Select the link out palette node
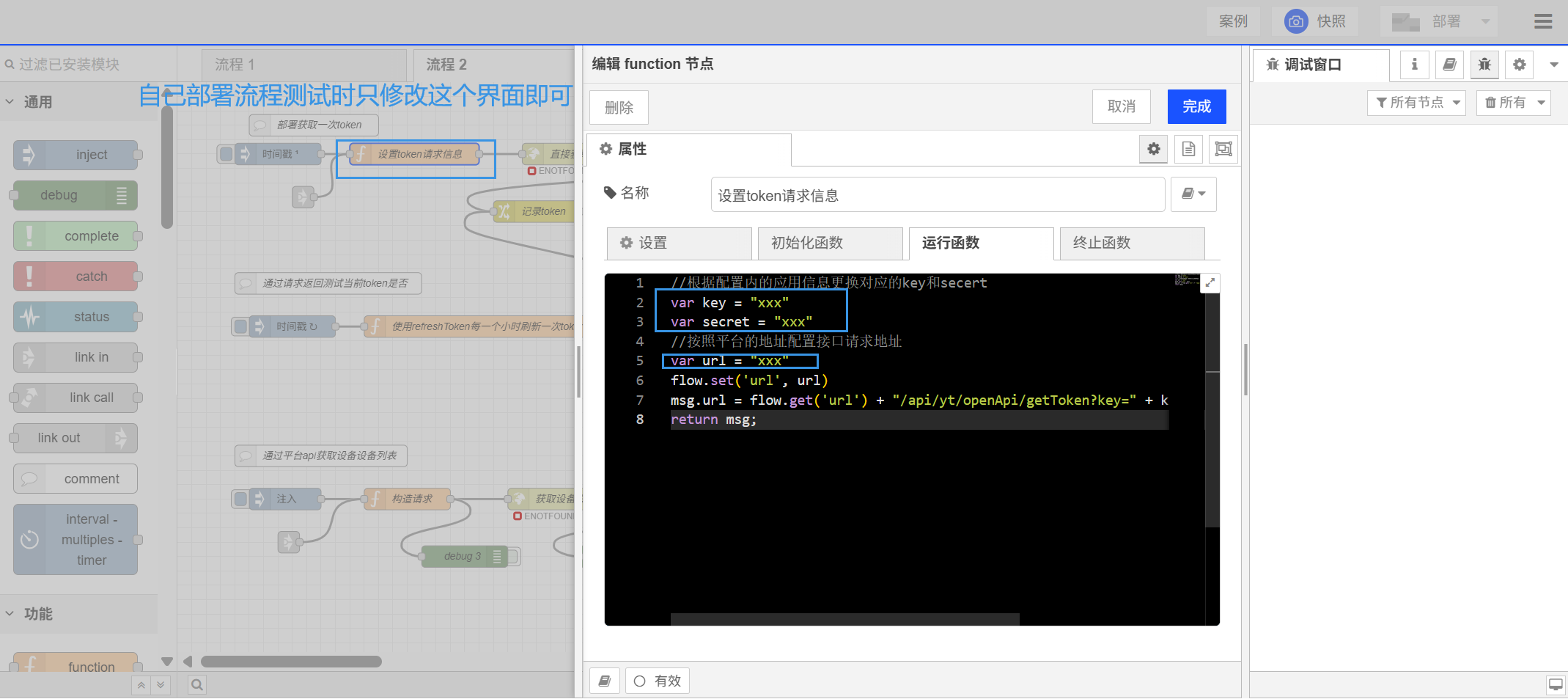The width and height of the screenshot is (1568, 699). 76,438
